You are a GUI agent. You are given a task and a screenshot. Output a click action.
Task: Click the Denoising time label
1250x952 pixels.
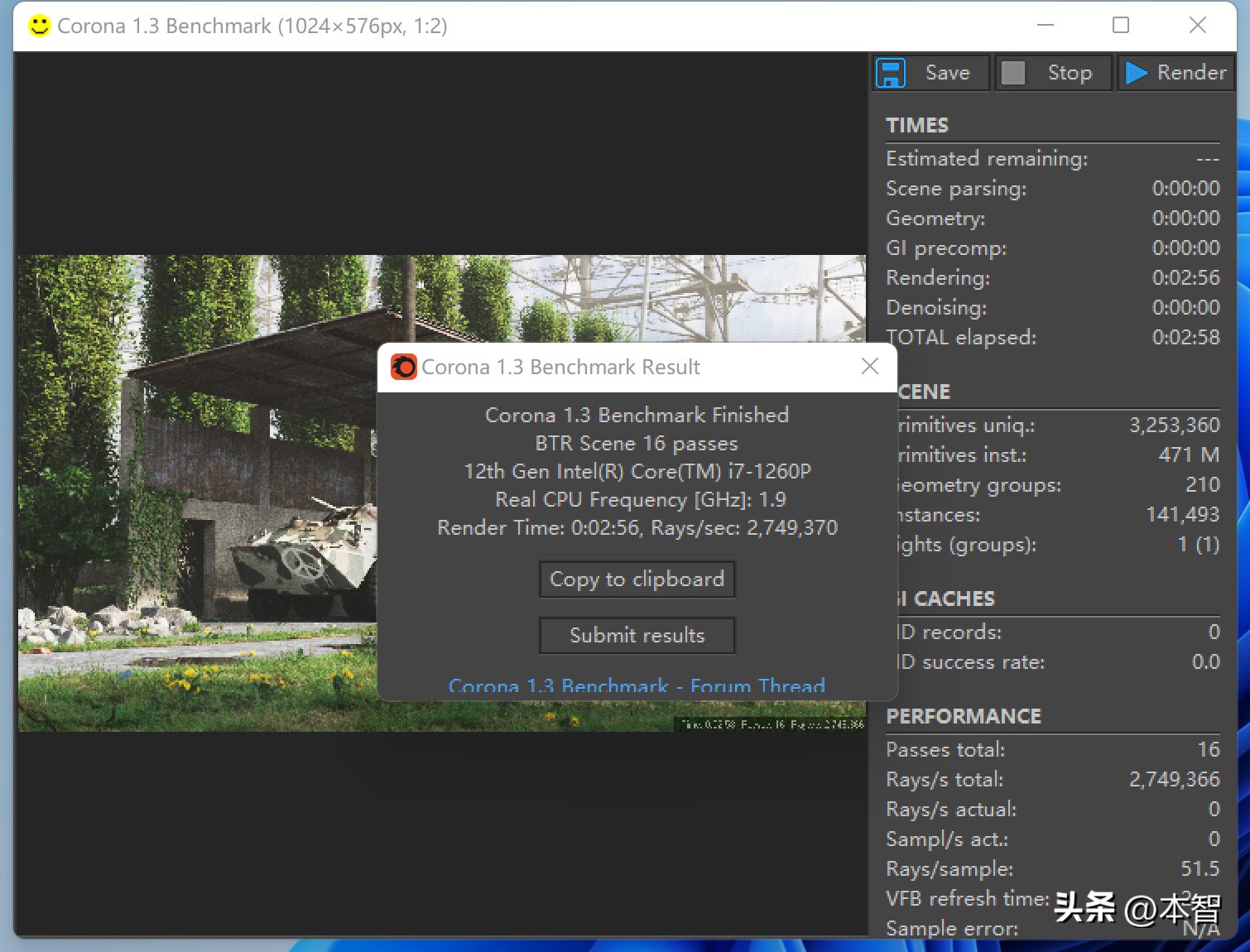936,308
